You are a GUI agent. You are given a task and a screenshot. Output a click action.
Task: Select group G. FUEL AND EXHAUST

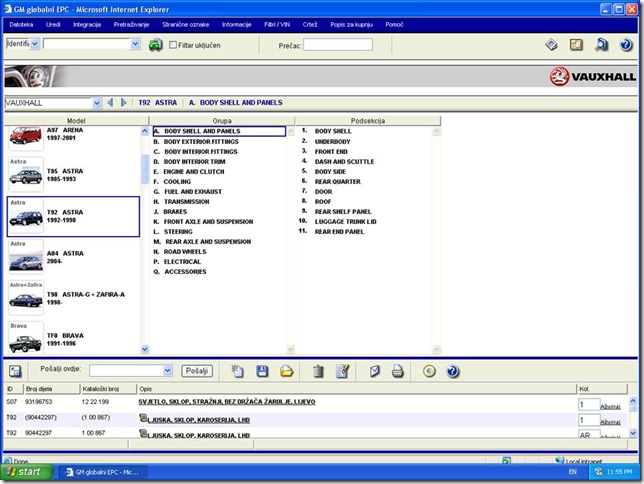coord(188,192)
